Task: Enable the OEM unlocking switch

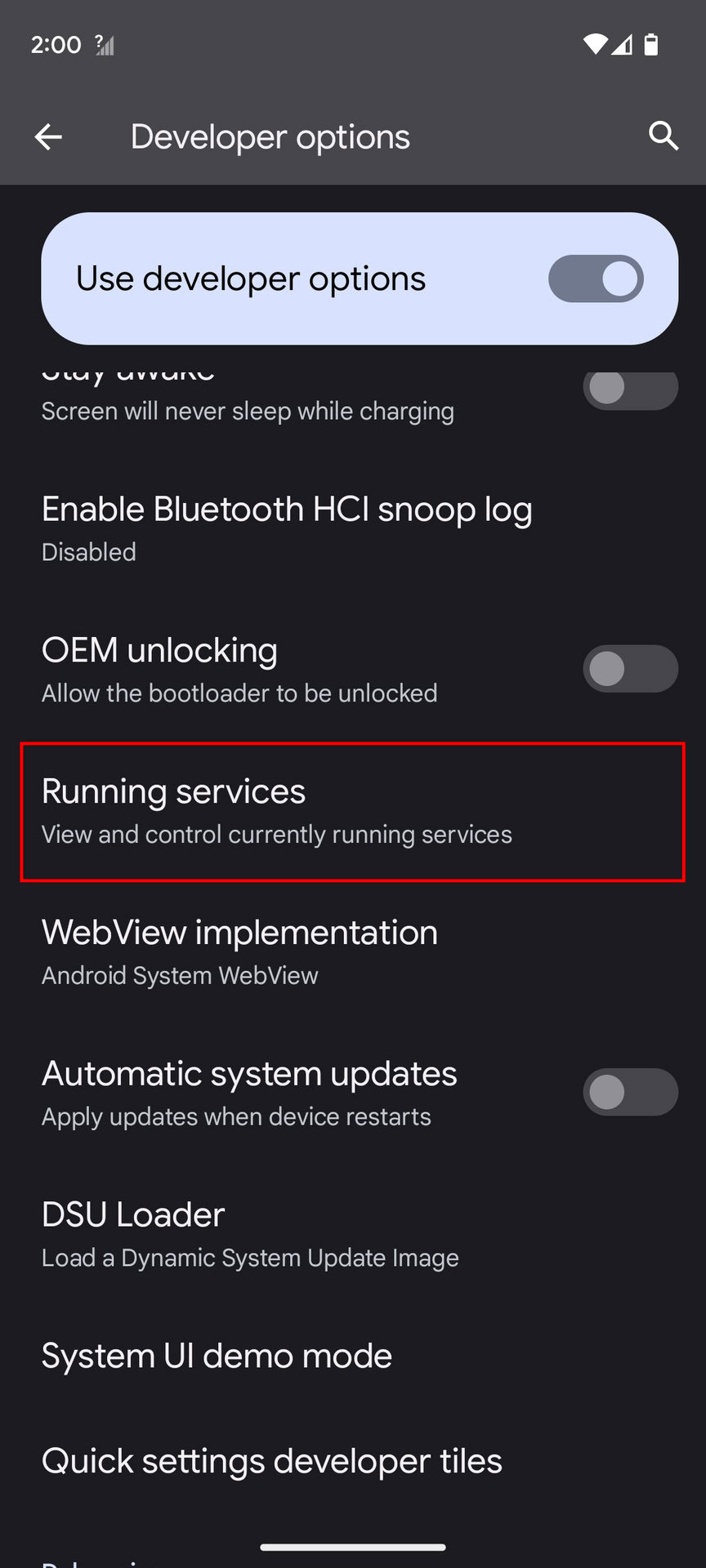Action: (630, 670)
